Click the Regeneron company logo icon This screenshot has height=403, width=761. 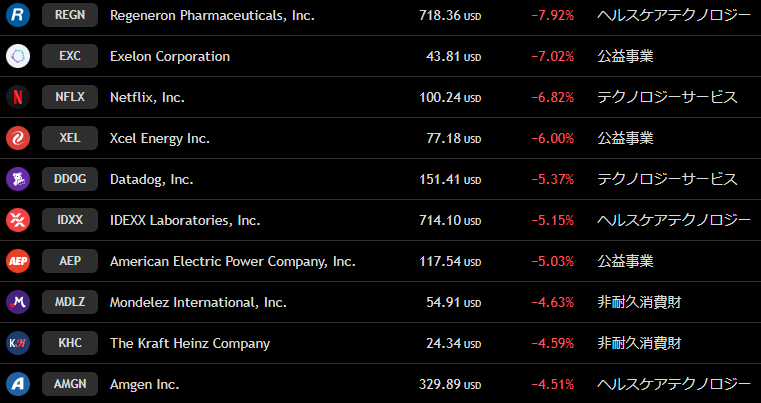18,15
